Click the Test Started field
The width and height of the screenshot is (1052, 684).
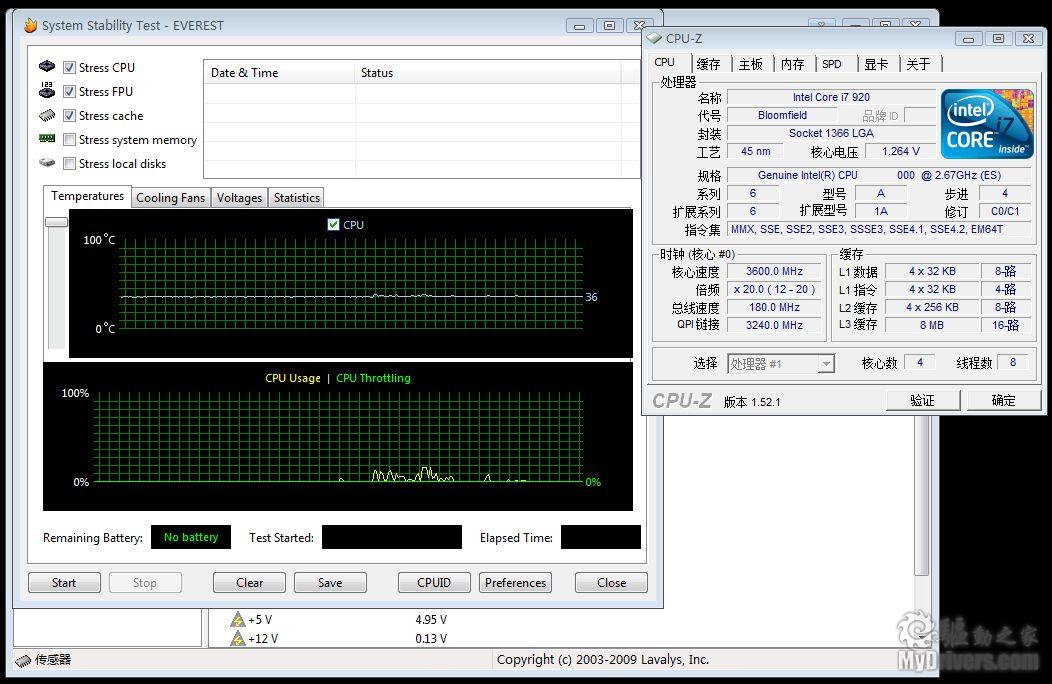pos(392,537)
